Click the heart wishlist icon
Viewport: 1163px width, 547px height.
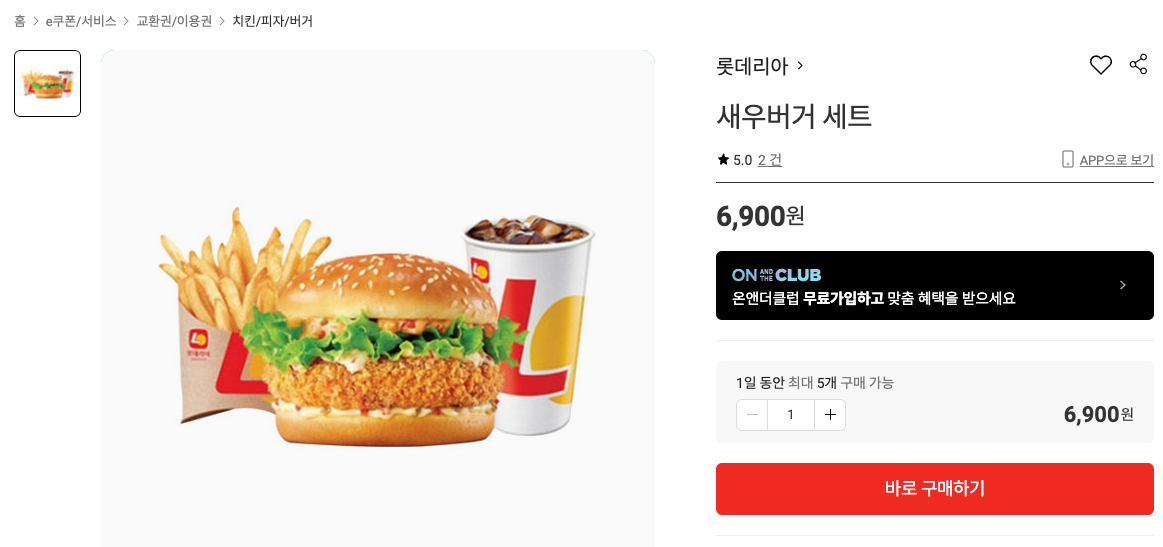(x=1101, y=65)
